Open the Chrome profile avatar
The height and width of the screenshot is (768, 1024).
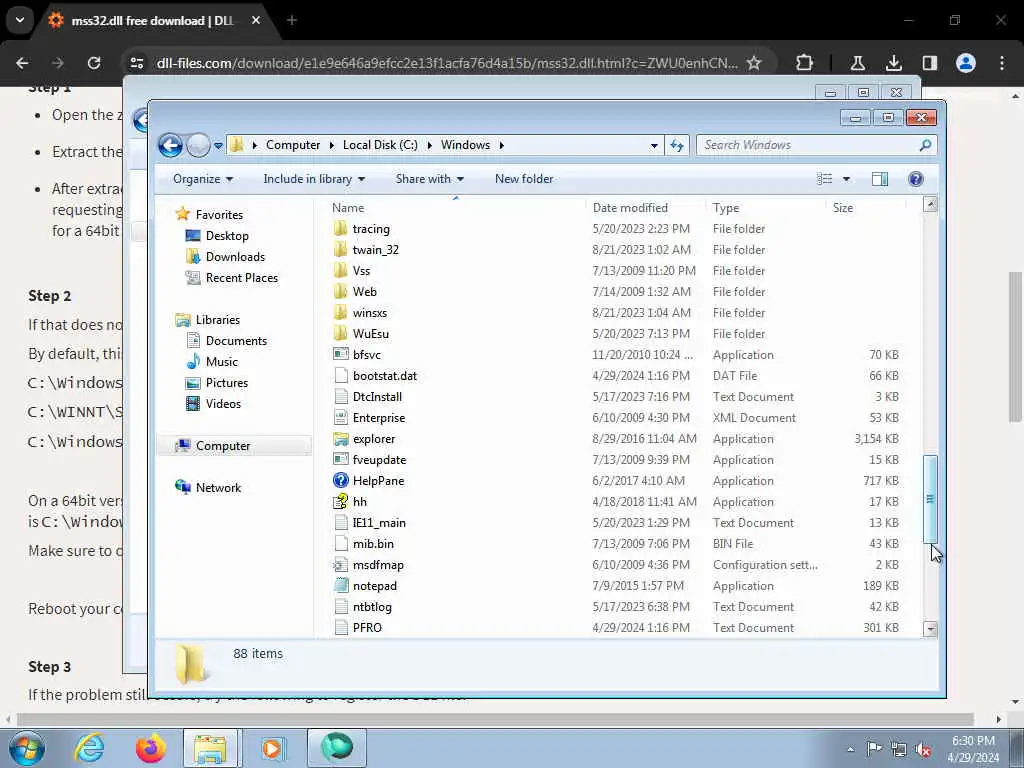(965, 63)
